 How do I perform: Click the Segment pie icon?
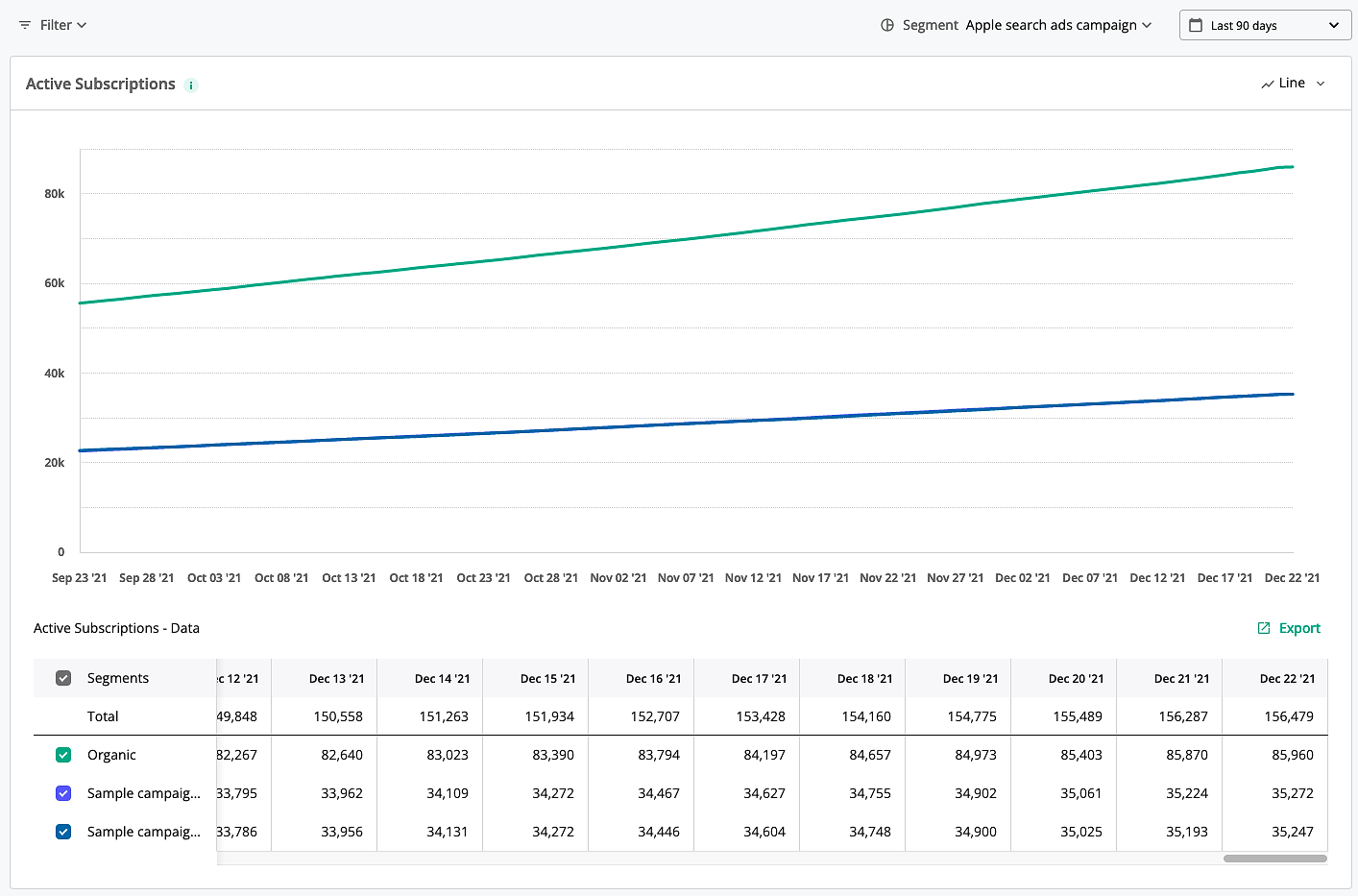(x=887, y=25)
